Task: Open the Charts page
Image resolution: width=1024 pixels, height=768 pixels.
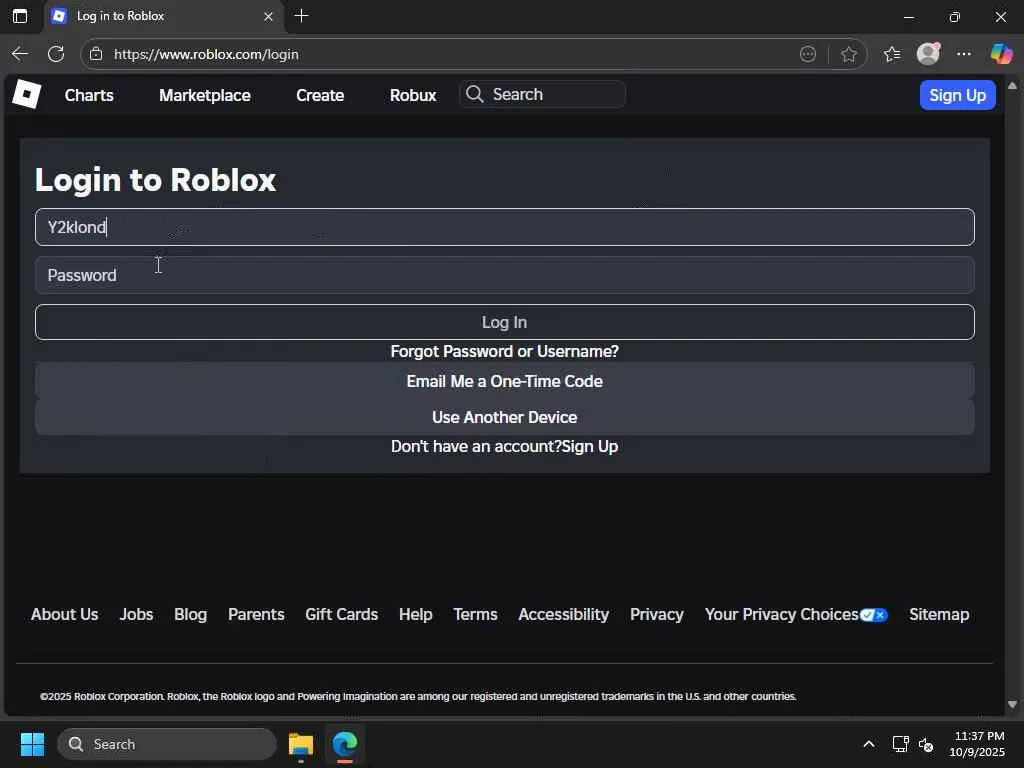Action: click(89, 95)
